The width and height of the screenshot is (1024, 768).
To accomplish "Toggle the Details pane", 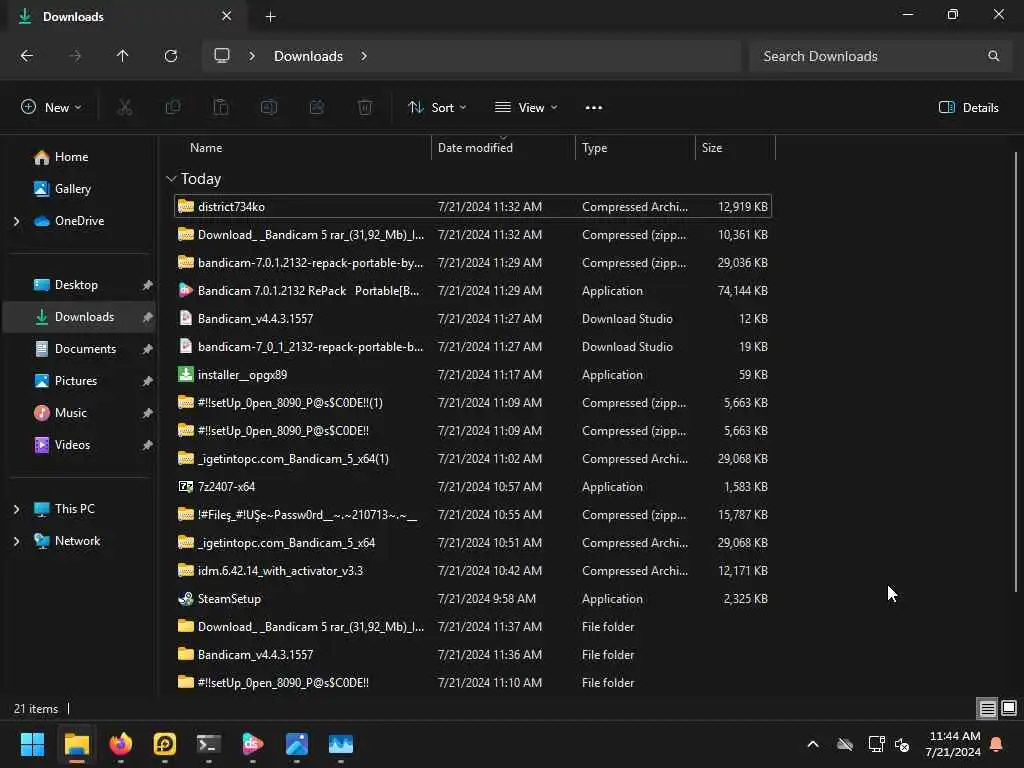I will (968, 108).
